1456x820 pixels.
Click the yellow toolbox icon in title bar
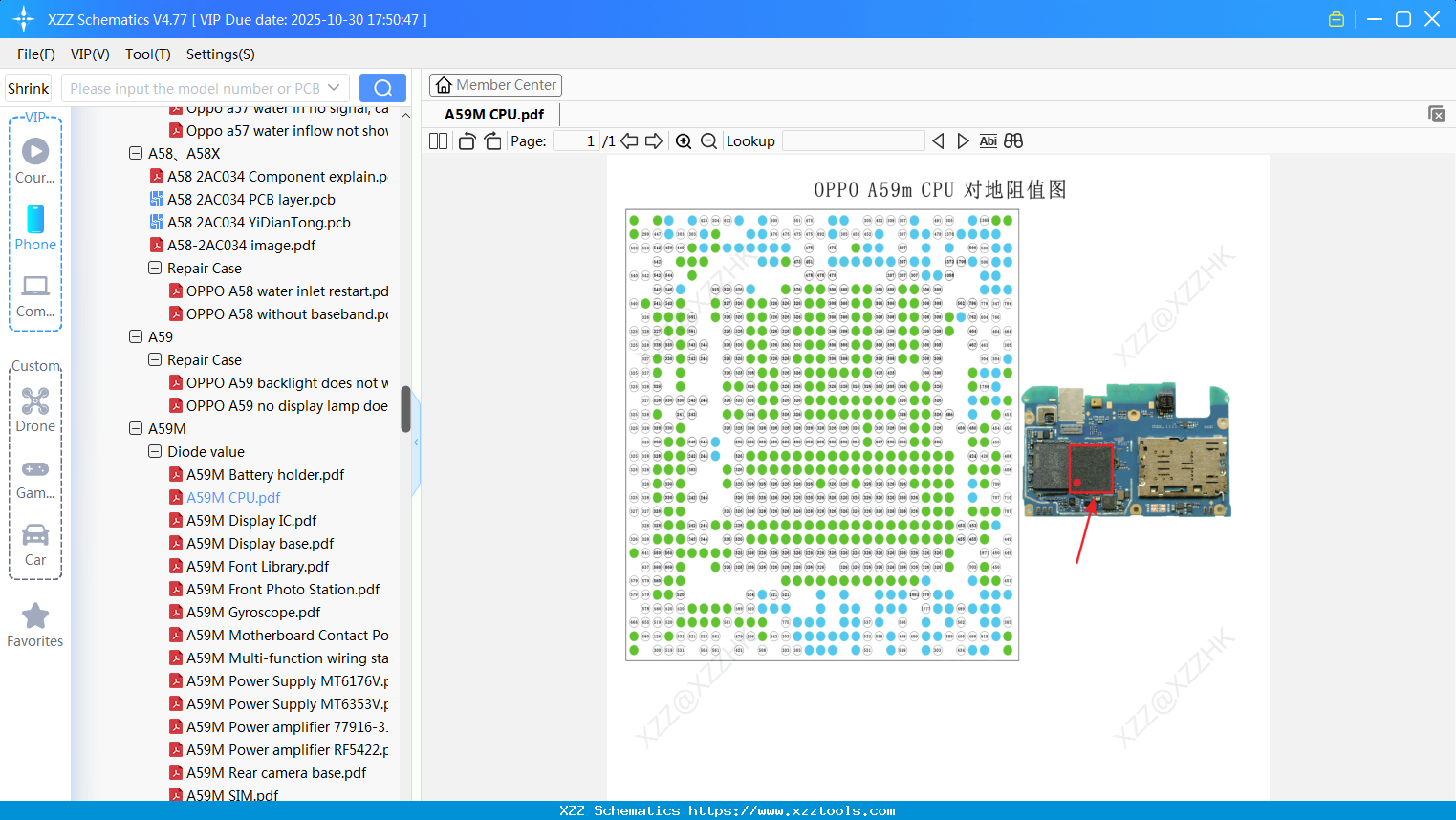point(1336,19)
